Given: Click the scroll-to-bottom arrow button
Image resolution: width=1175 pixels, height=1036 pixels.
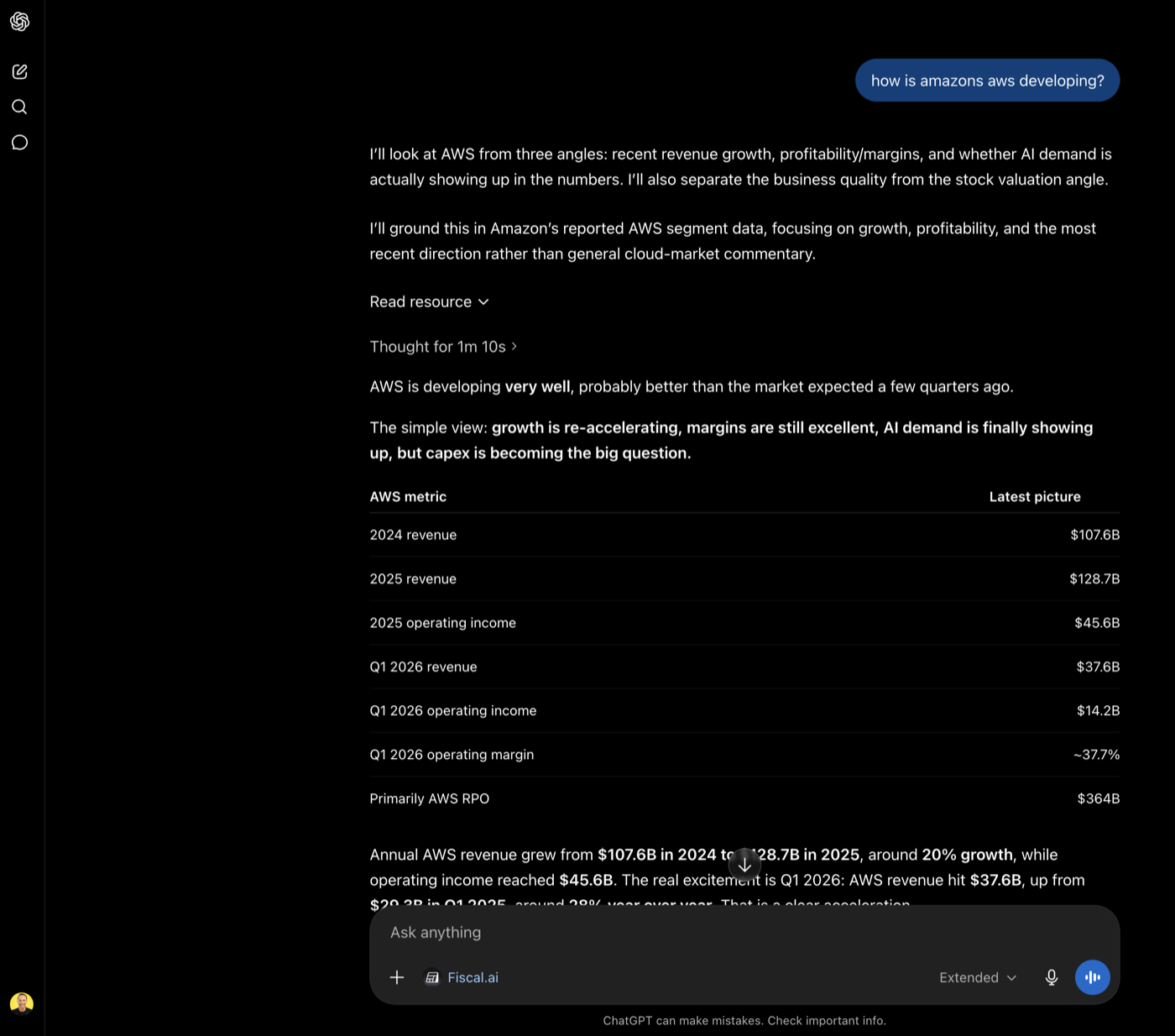Looking at the screenshot, I should pyautogui.click(x=744, y=864).
